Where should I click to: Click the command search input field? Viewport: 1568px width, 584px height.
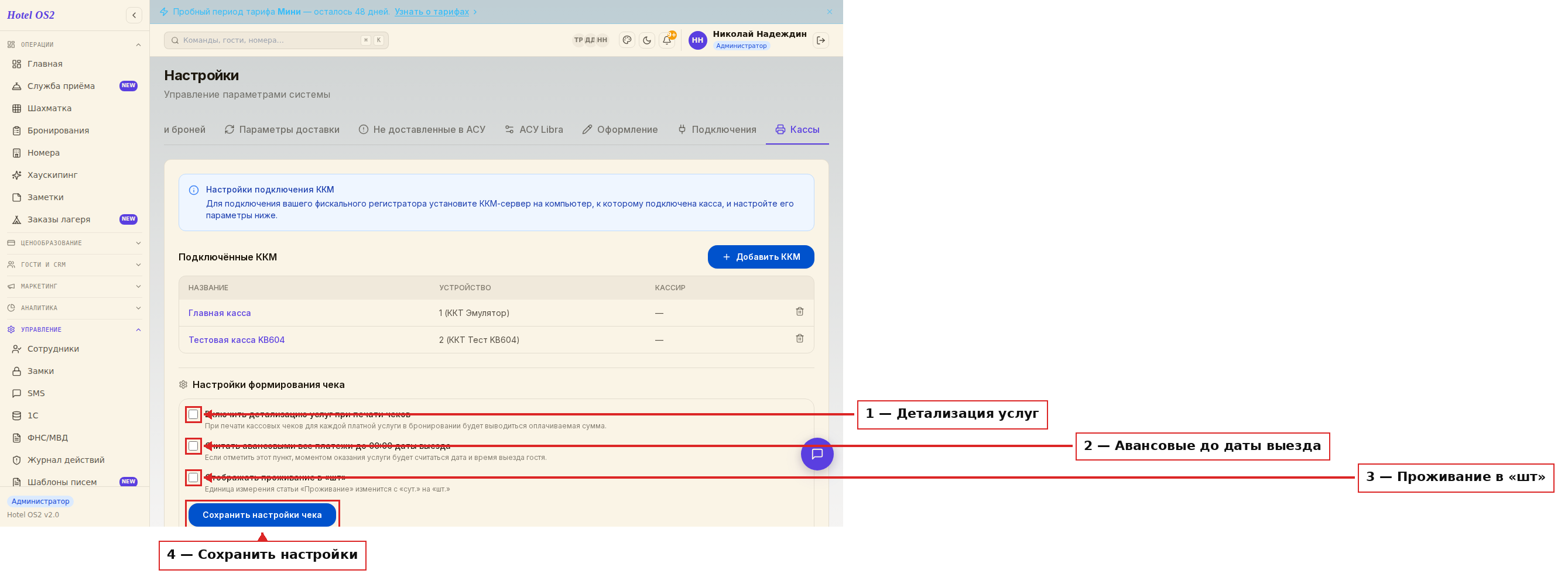276,40
